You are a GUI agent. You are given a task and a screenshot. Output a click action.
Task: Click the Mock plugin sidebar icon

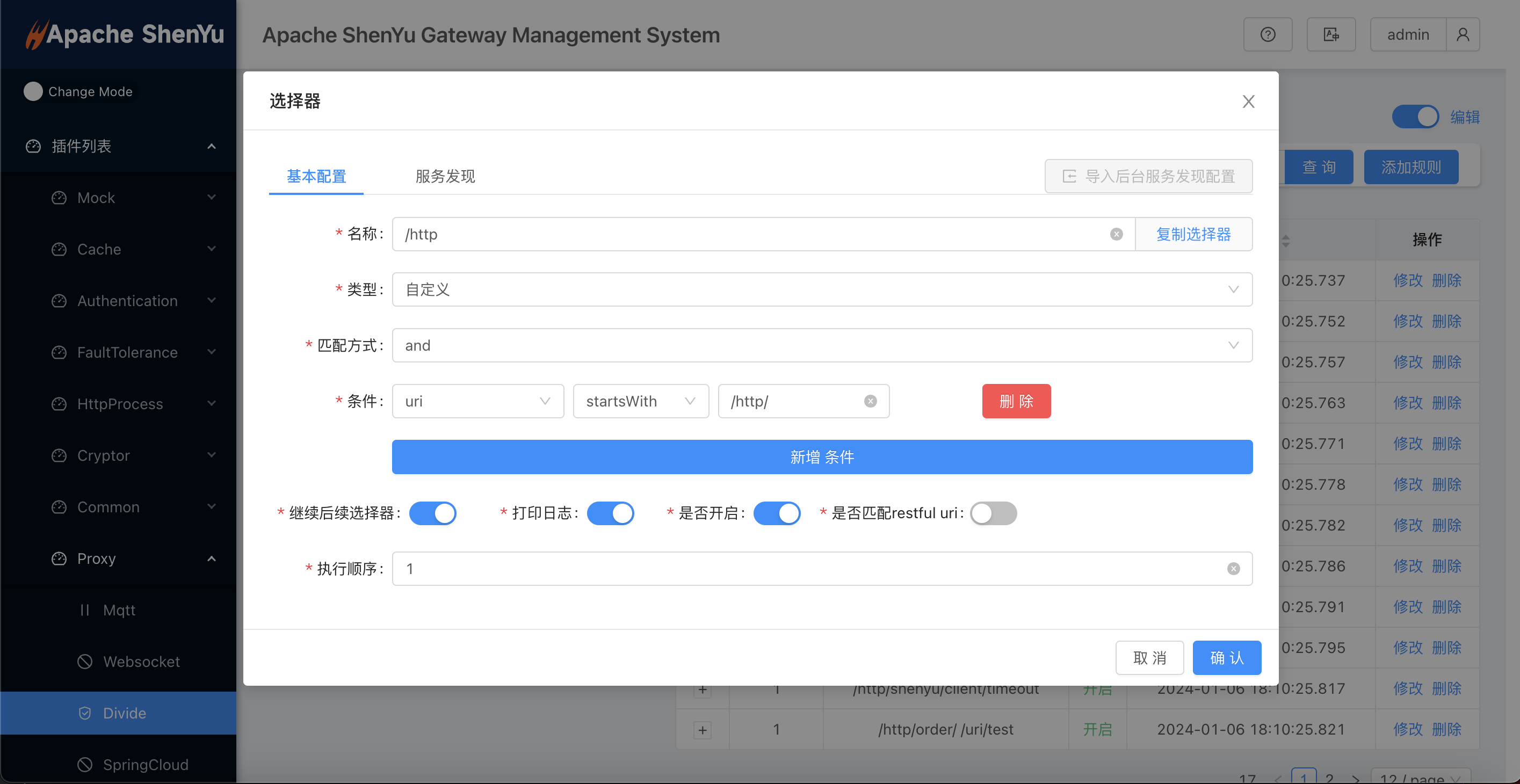click(x=57, y=197)
